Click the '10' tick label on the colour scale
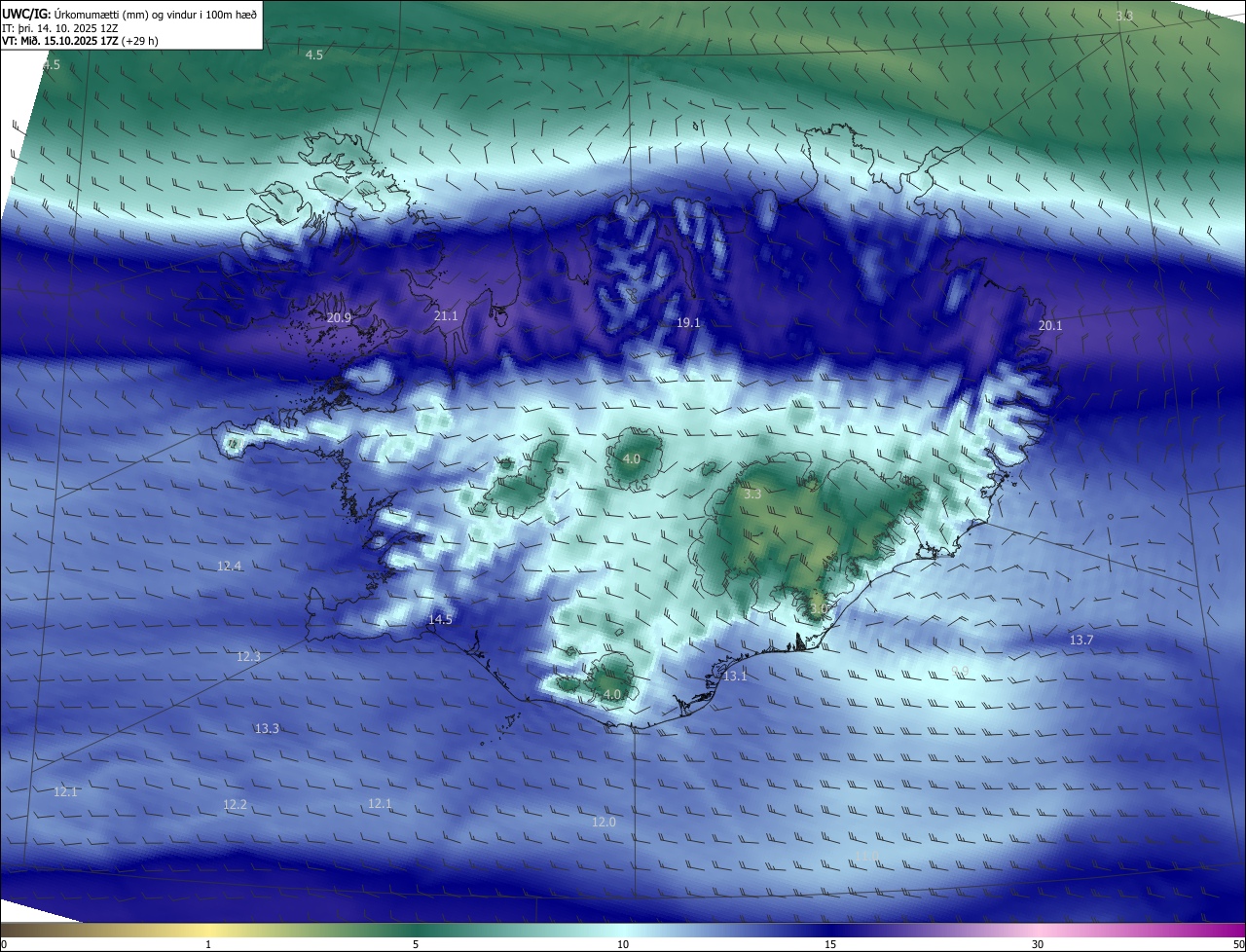The image size is (1246, 952). click(623, 944)
